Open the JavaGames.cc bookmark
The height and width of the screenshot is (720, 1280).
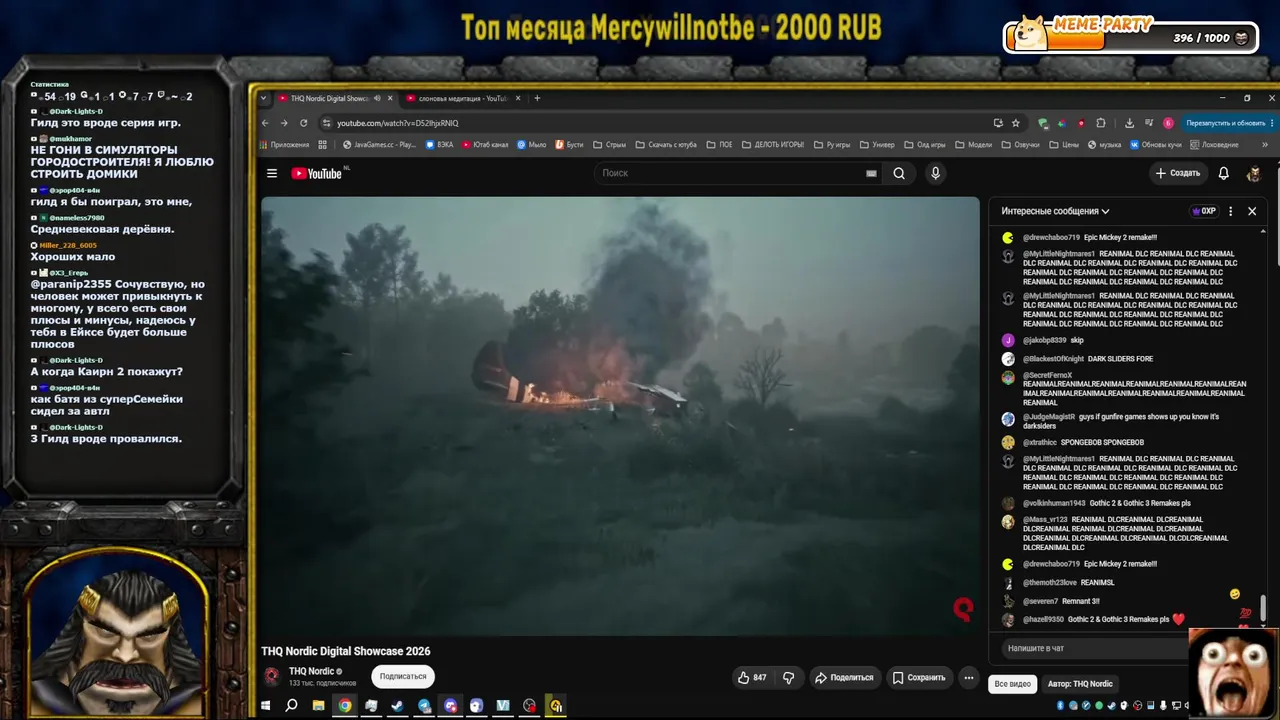coord(378,145)
